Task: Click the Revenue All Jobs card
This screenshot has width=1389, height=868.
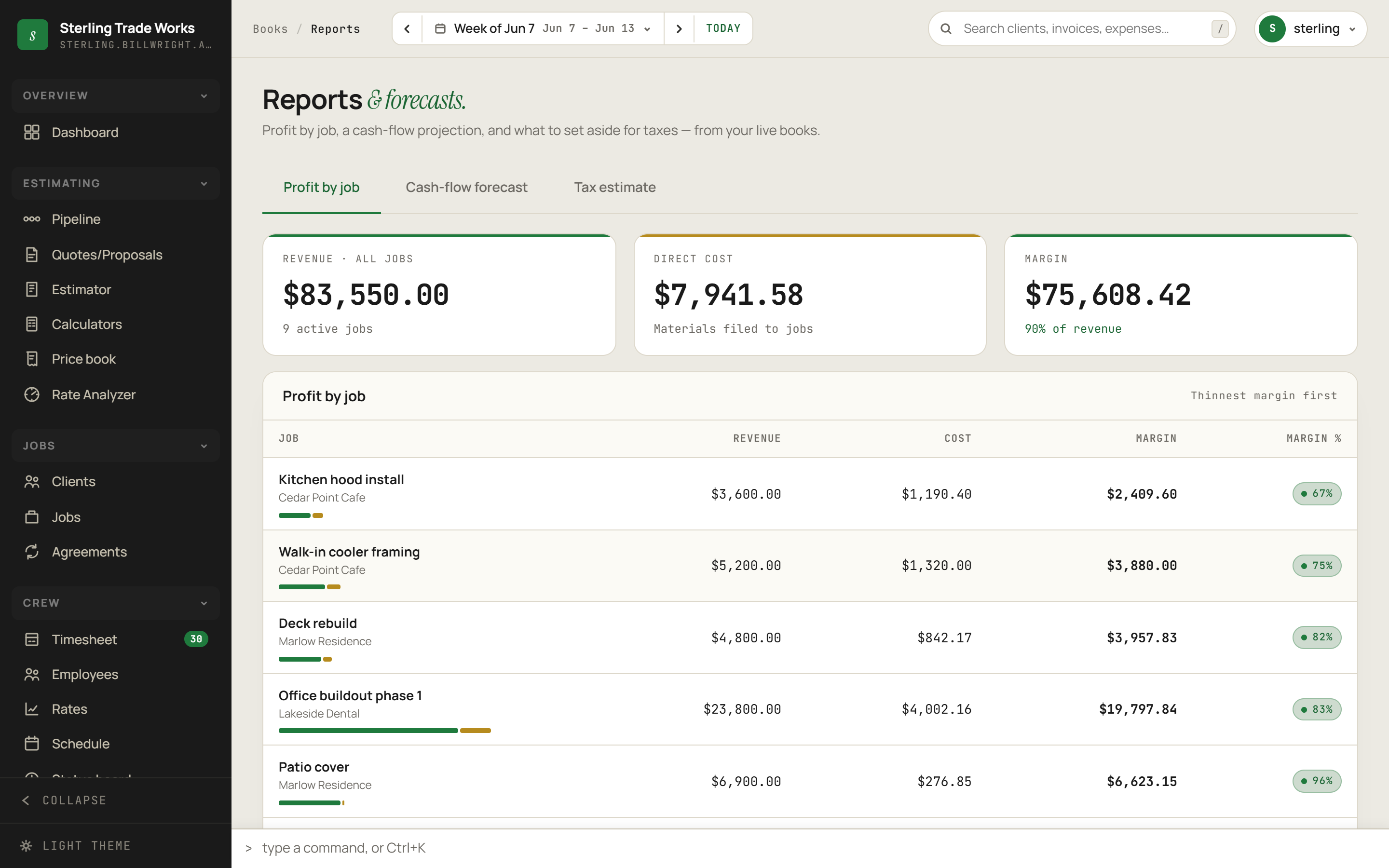Action: click(439, 295)
